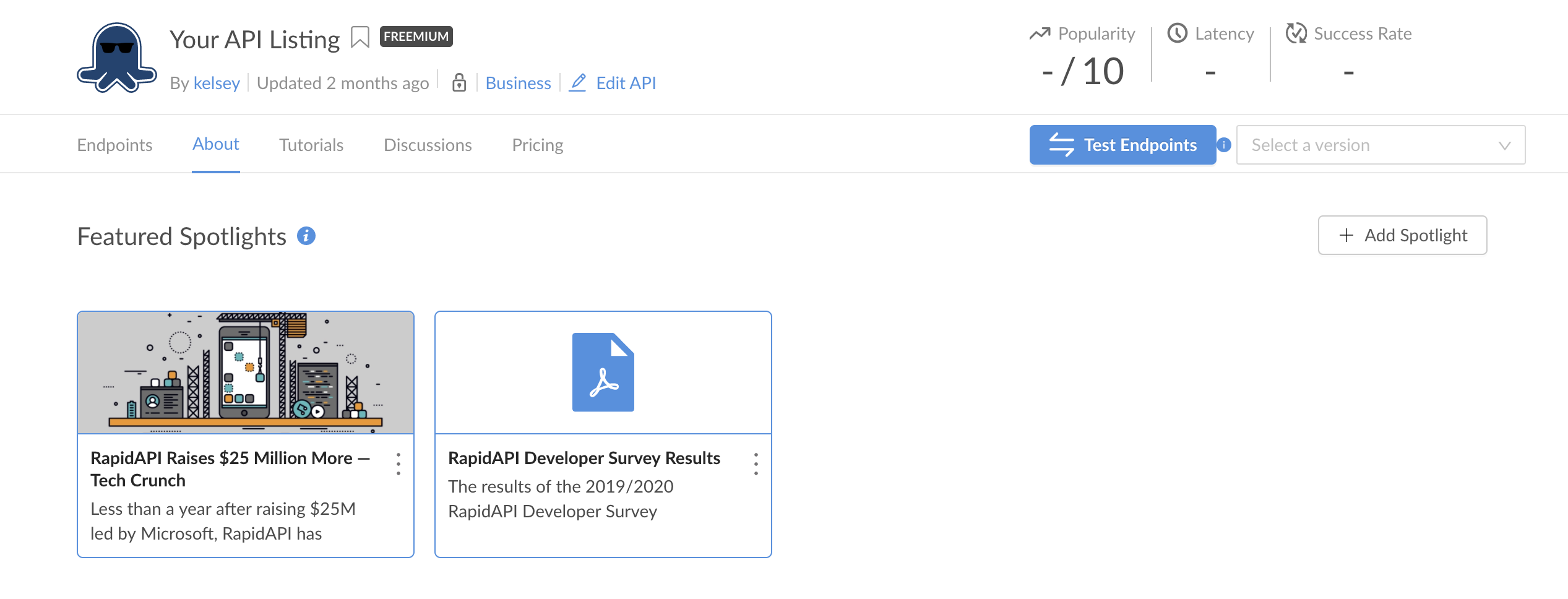Open the Tutorials tab
Screen dimensions: 1568x599
tap(311, 145)
